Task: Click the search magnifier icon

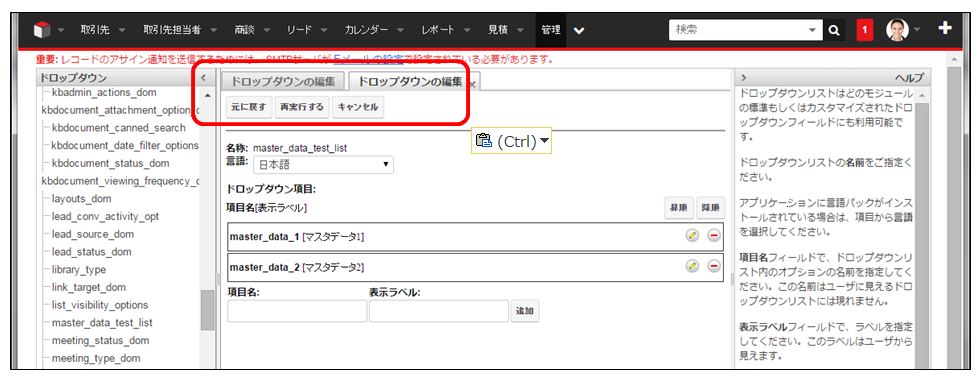Action: tap(834, 30)
